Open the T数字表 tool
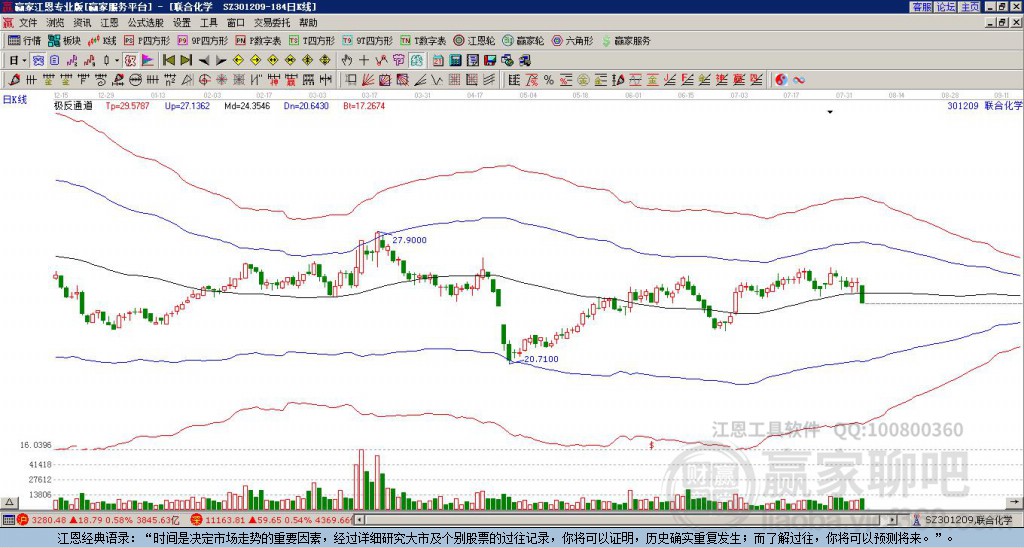The height and width of the screenshot is (548, 1024). pyautogui.click(x=423, y=40)
